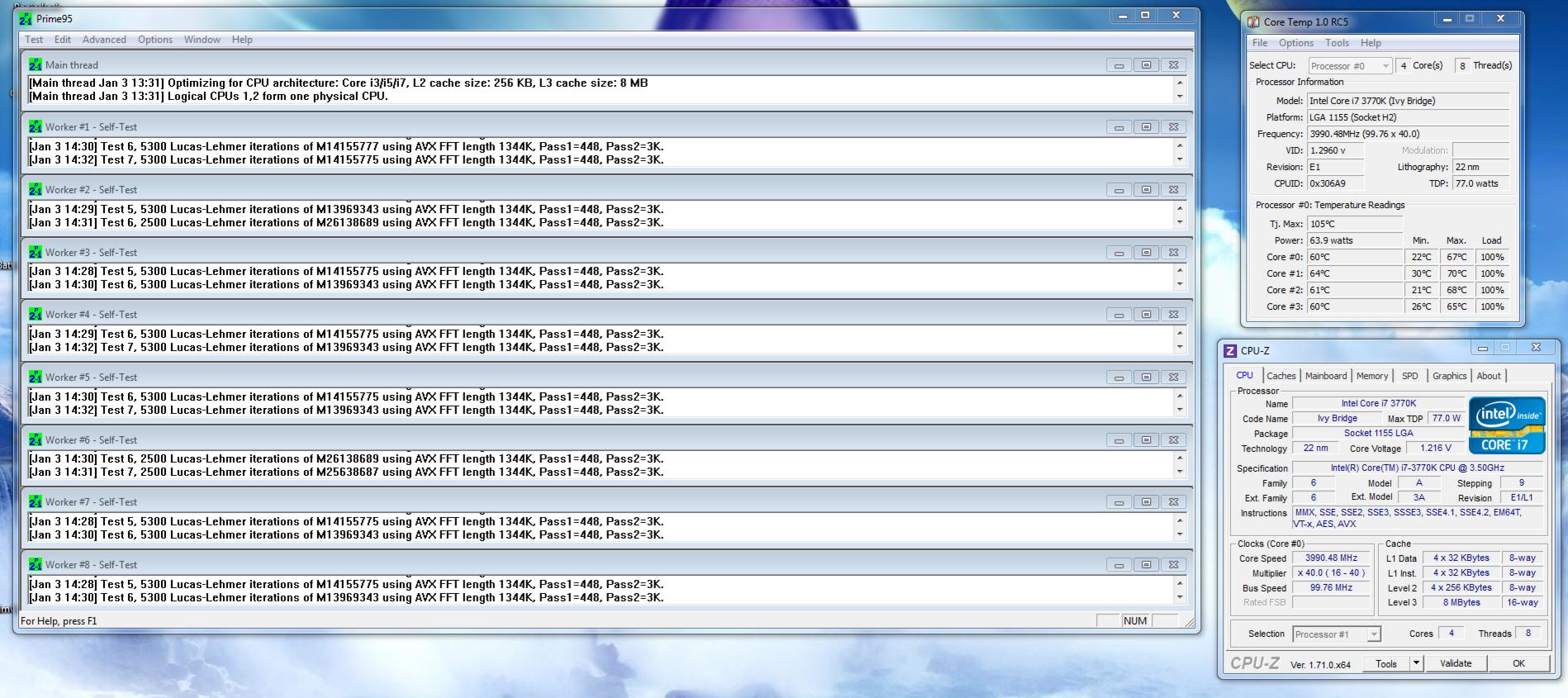The height and width of the screenshot is (698, 1568).
Task: Click the Core Voltage value 1.216 V
Action: [1436, 448]
